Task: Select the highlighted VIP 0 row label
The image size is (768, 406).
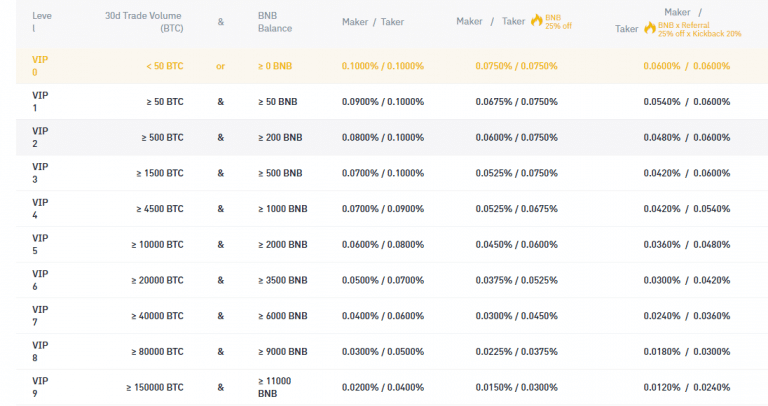Action: tap(40, 66)
